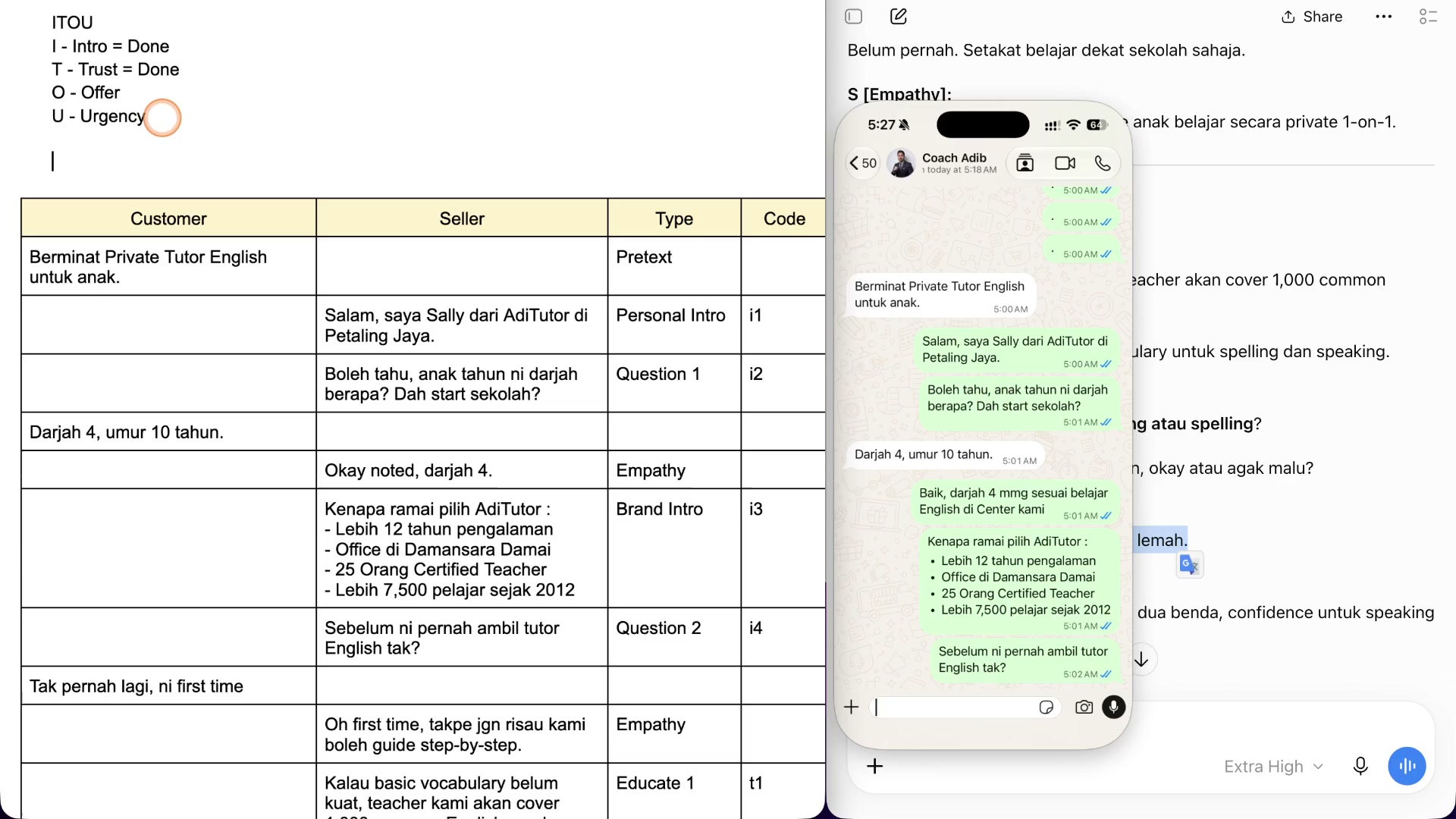Tap the WhatsApp voice message microphone
The height and width of the screenshot is (819, 1456).
tap(1114, 708)
